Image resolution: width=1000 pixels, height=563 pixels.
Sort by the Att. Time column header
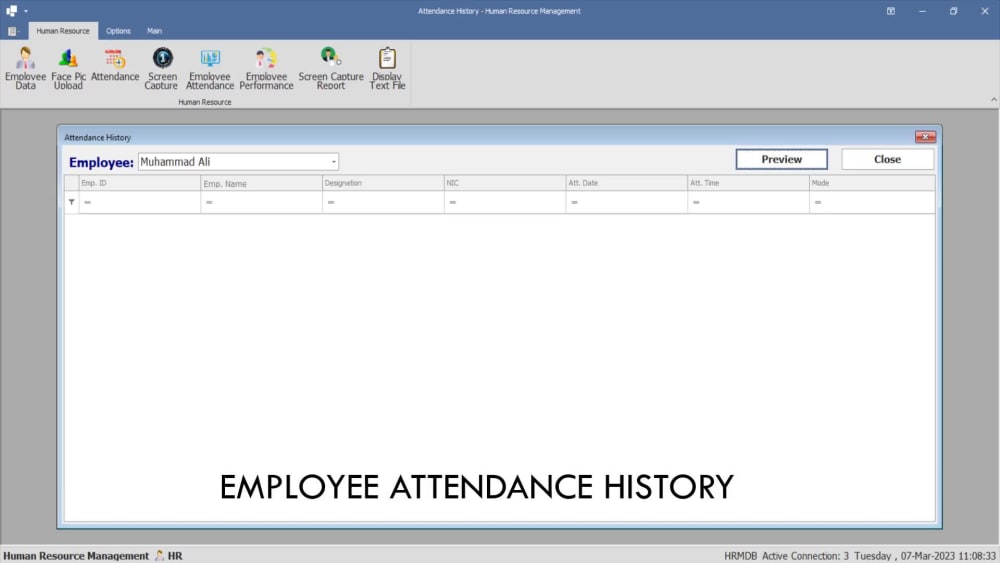748,183
